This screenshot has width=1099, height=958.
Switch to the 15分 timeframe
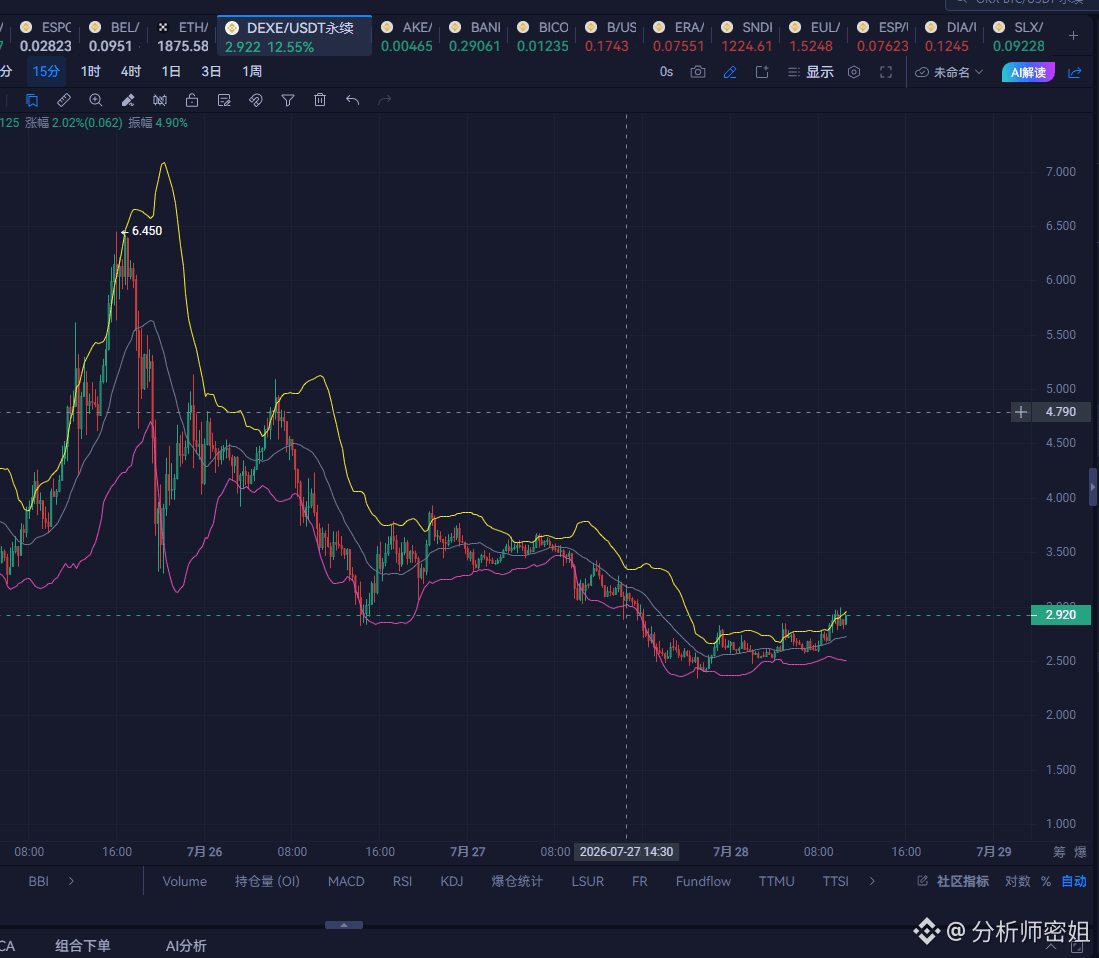[46, 71]
